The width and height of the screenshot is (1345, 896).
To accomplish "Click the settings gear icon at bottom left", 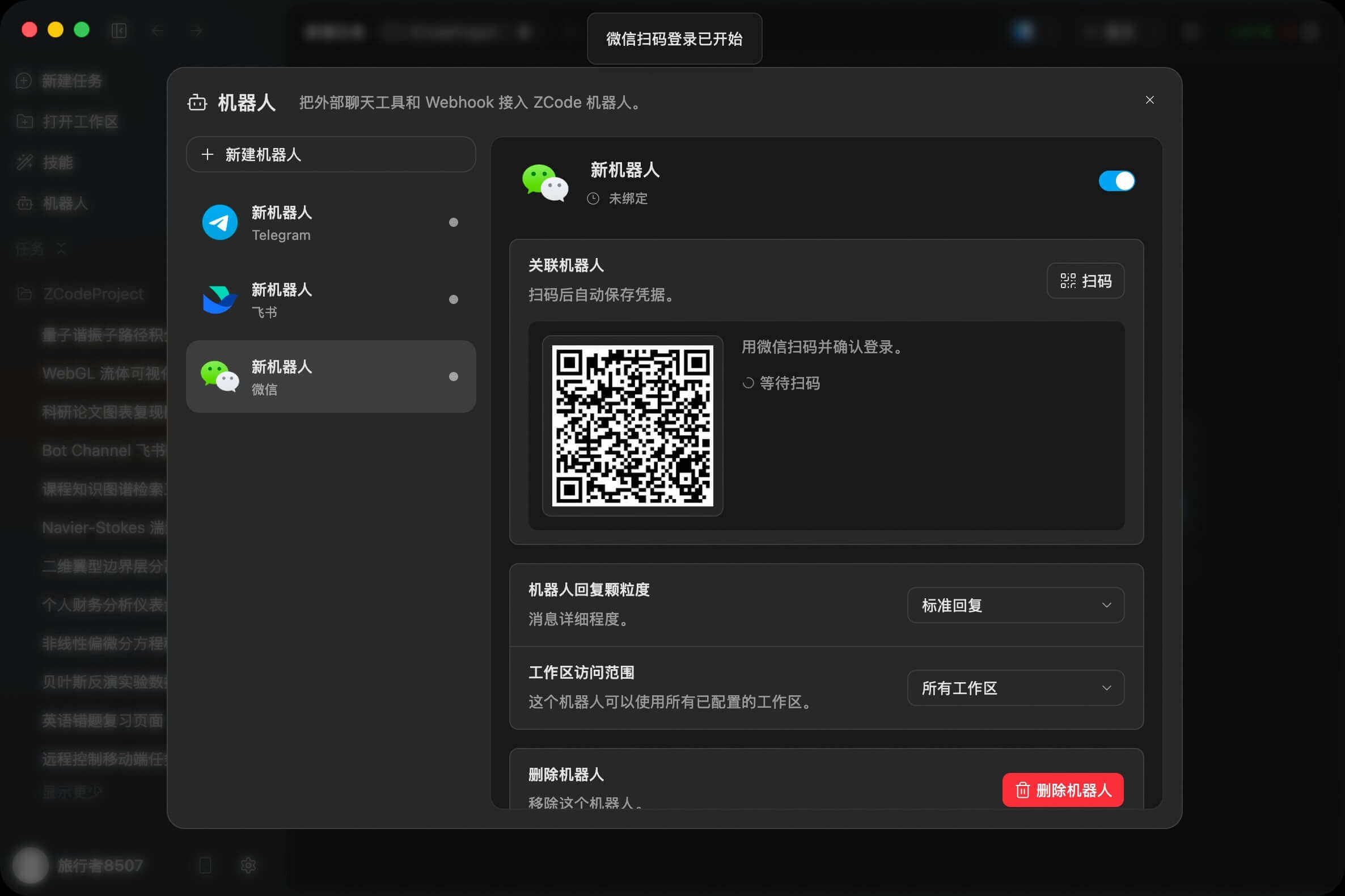I will click(248, 865).
